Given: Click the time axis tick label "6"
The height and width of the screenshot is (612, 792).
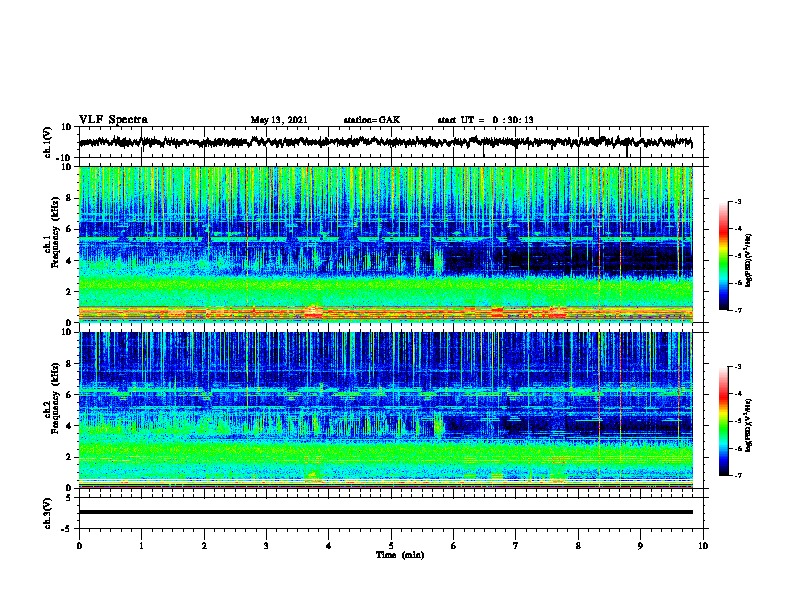Looking at the screenshot, I should coord(454,546).
